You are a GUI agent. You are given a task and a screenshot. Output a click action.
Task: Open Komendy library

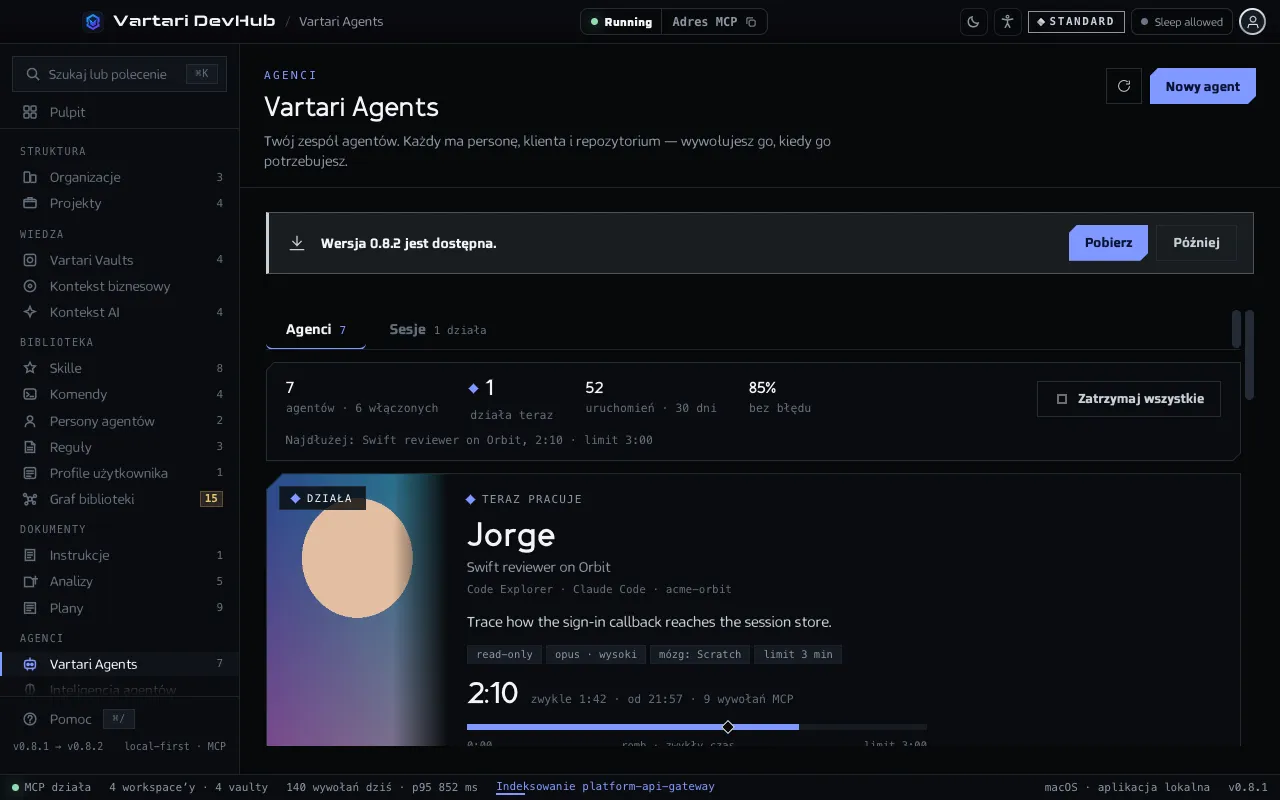point(120,394)
